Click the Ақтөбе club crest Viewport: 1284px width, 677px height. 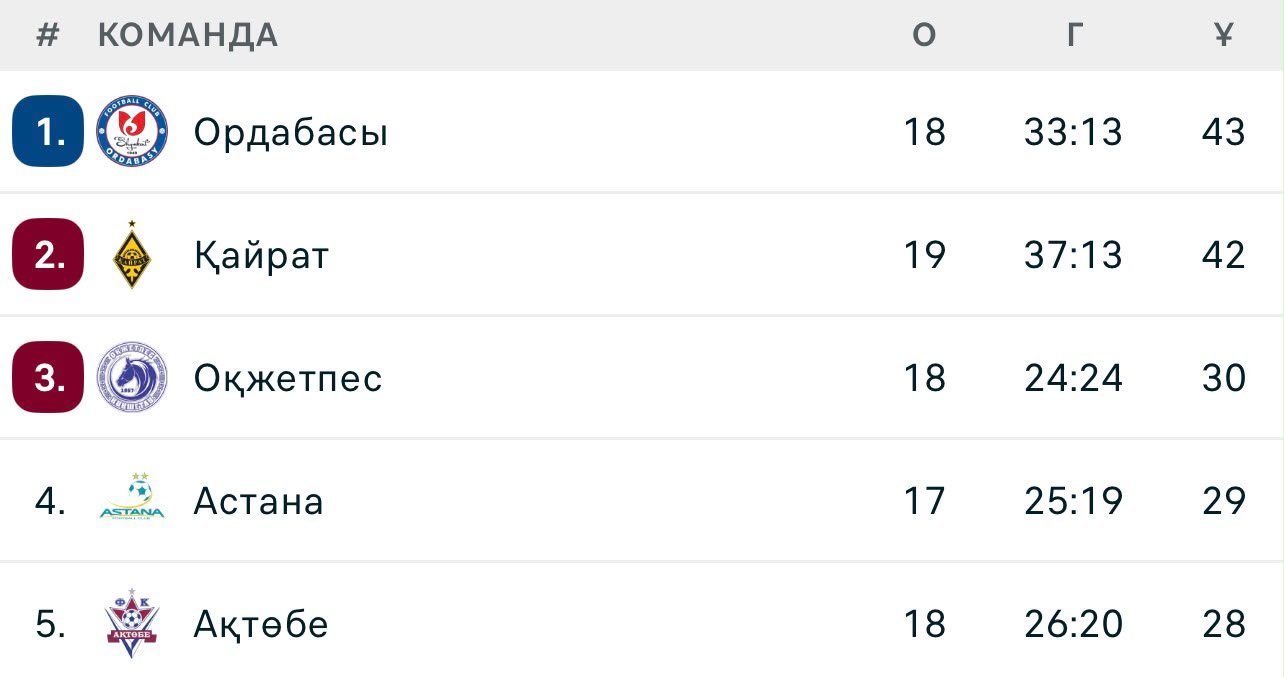click(132, 622)
